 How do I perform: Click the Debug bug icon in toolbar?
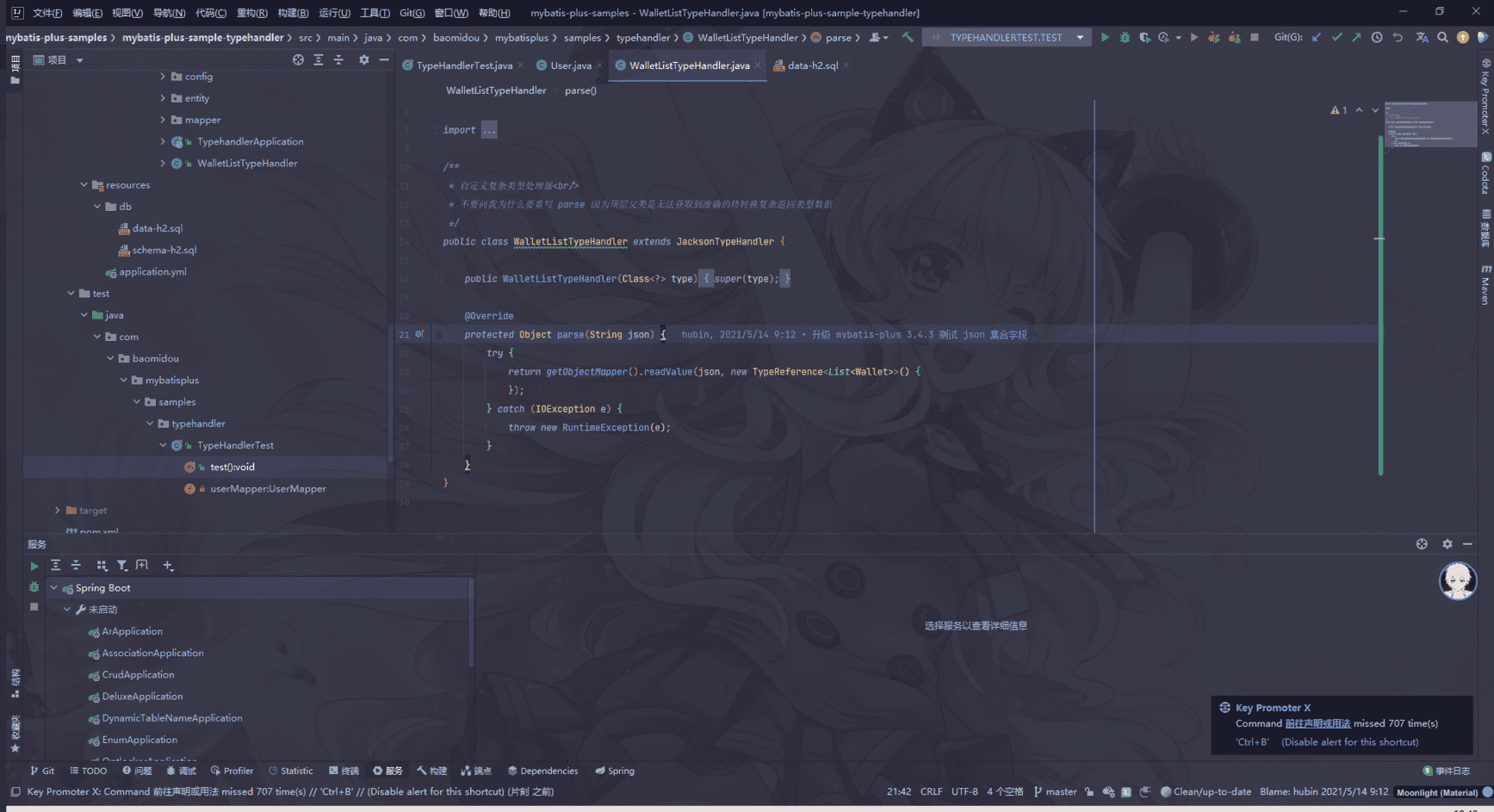pos(1125,37)
